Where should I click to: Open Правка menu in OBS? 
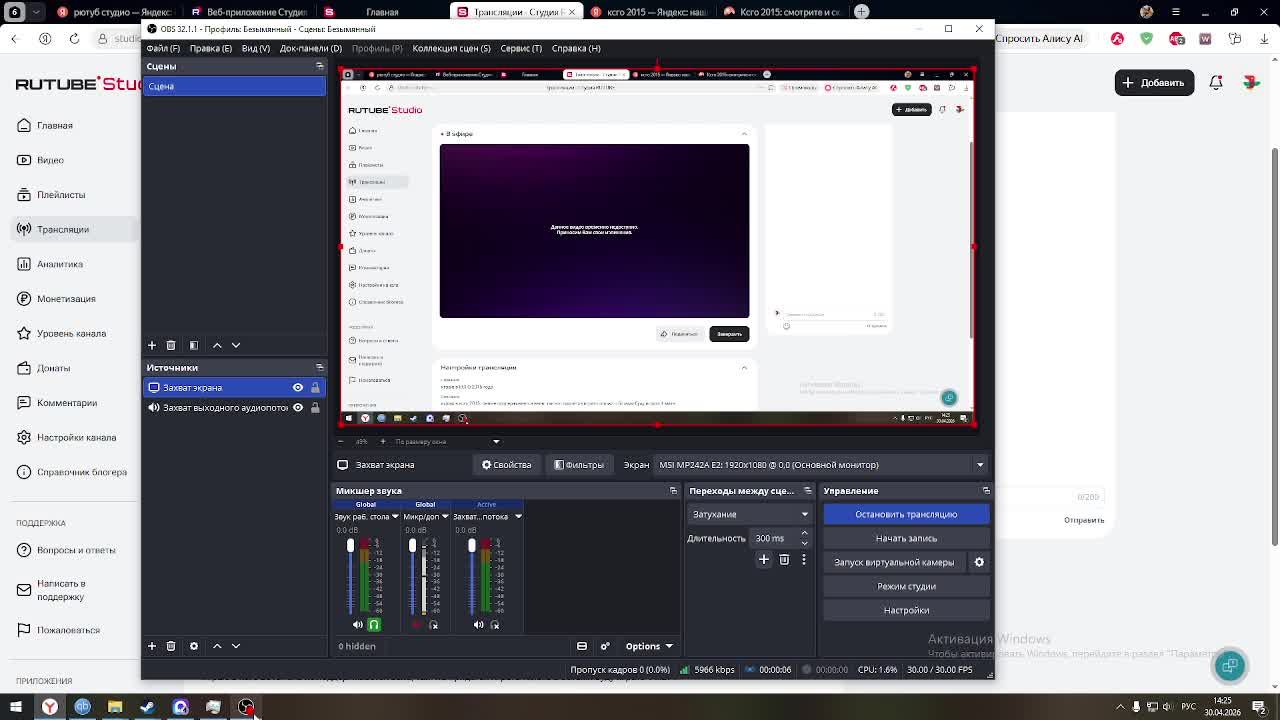click(x=210, y=48)
